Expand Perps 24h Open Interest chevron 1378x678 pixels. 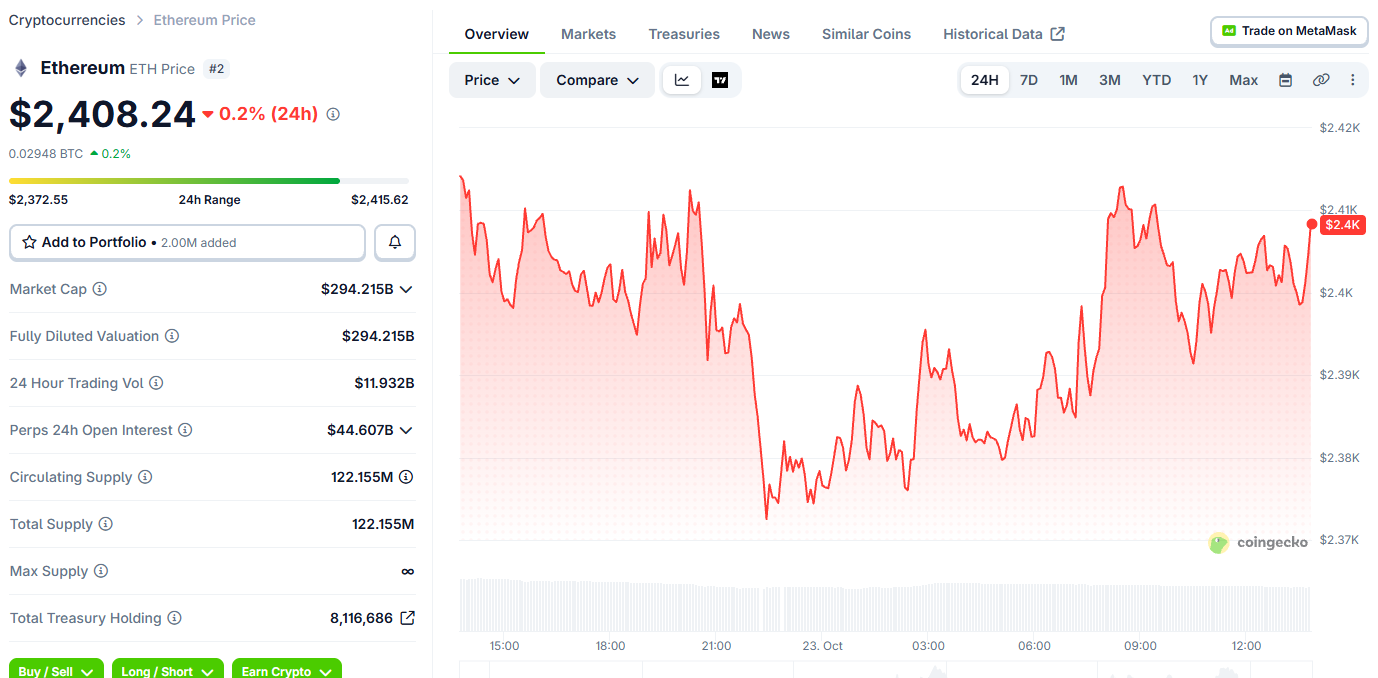pos(406,430)
